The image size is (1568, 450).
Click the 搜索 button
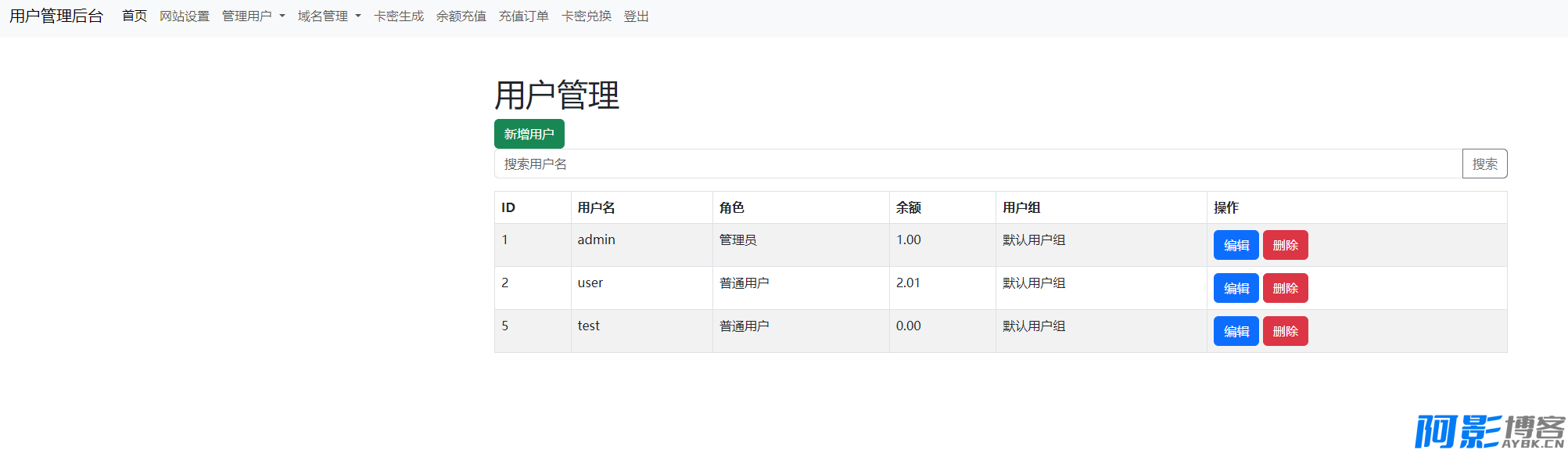point(1485,164)
